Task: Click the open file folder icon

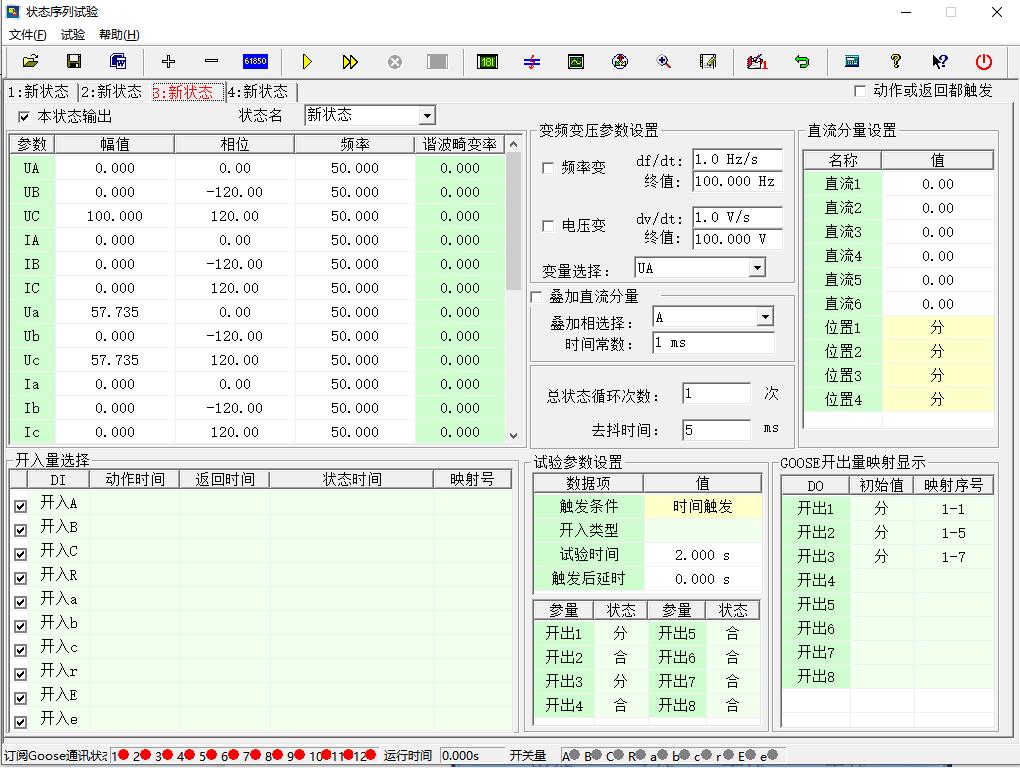Action: [x=30, y=62]
